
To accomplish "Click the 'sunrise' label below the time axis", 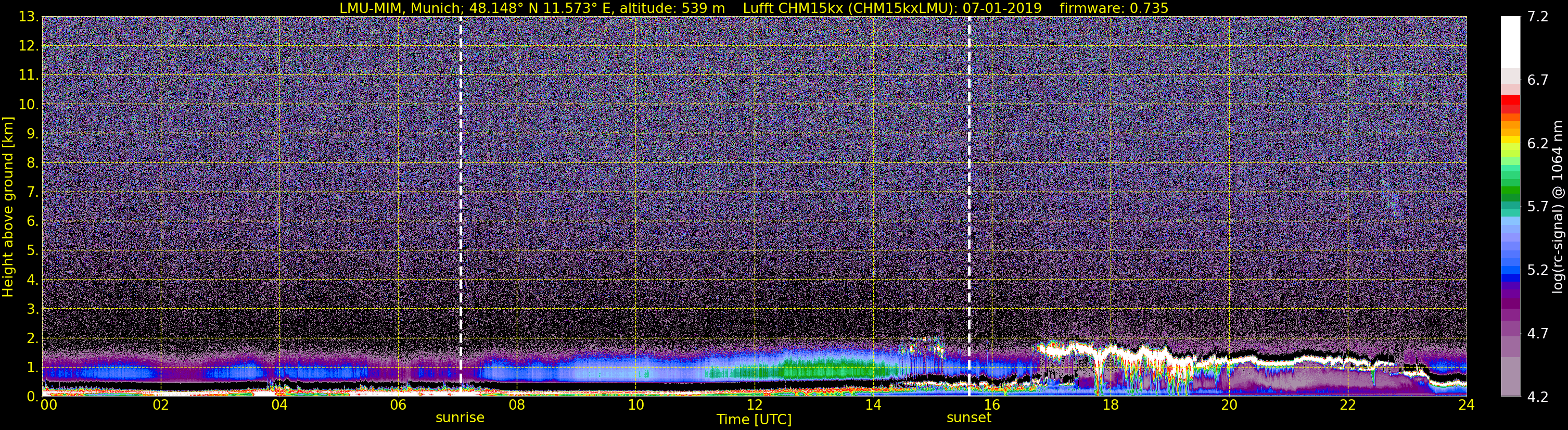I will pos(460,418).
